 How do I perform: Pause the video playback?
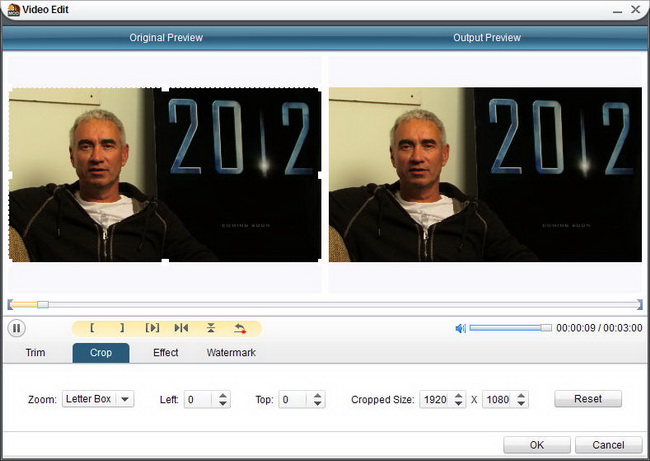click(x=17, y=328)
